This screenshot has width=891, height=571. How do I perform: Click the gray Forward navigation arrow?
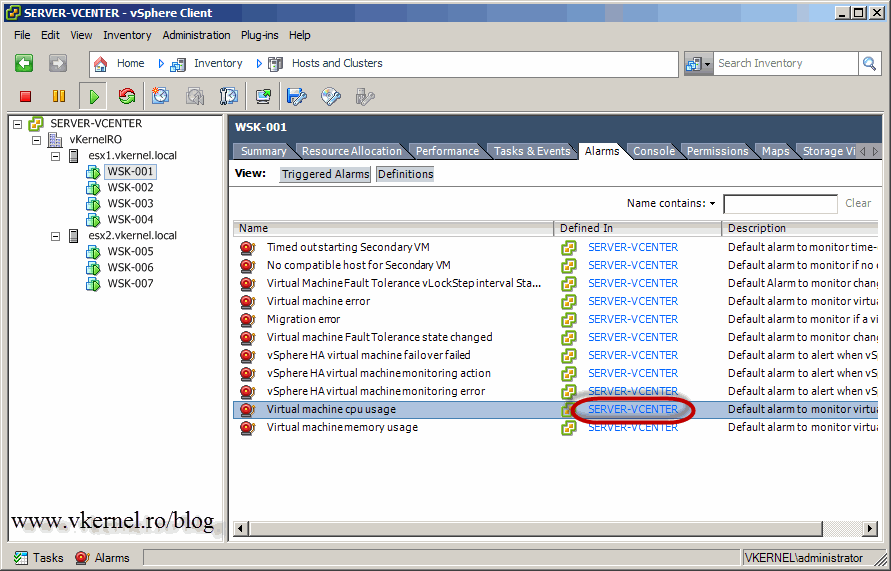point(58,63)
